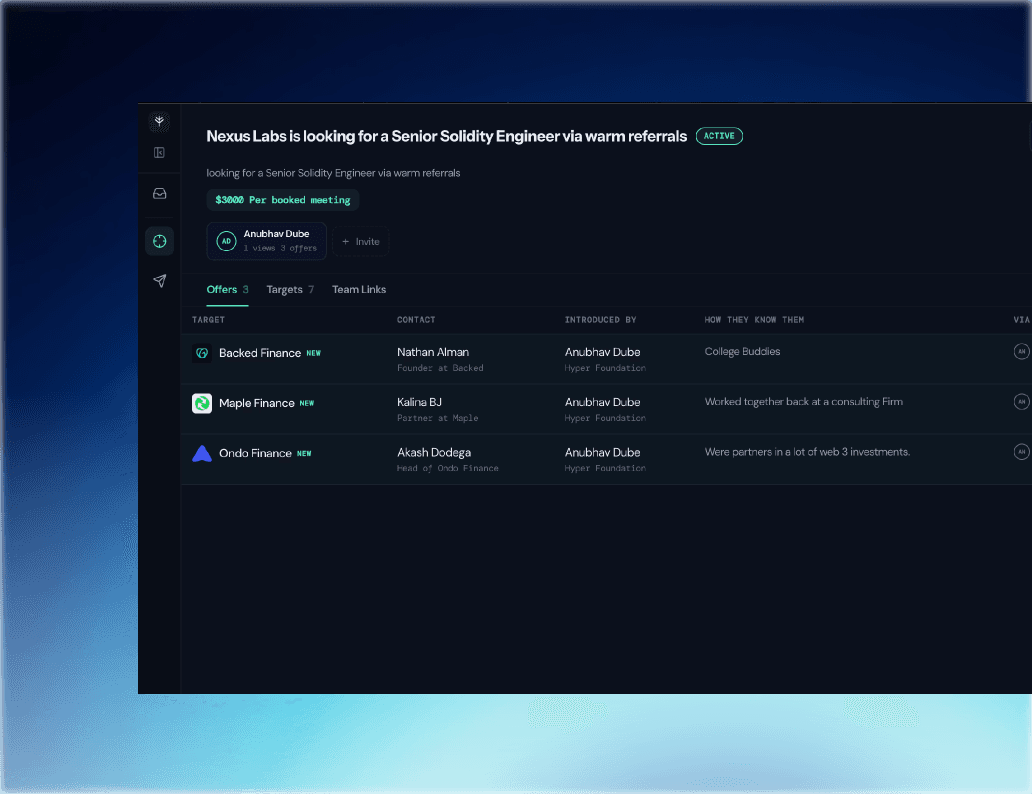
Task: Select the target crosshair sidebar icon
Action: (159, 241)
